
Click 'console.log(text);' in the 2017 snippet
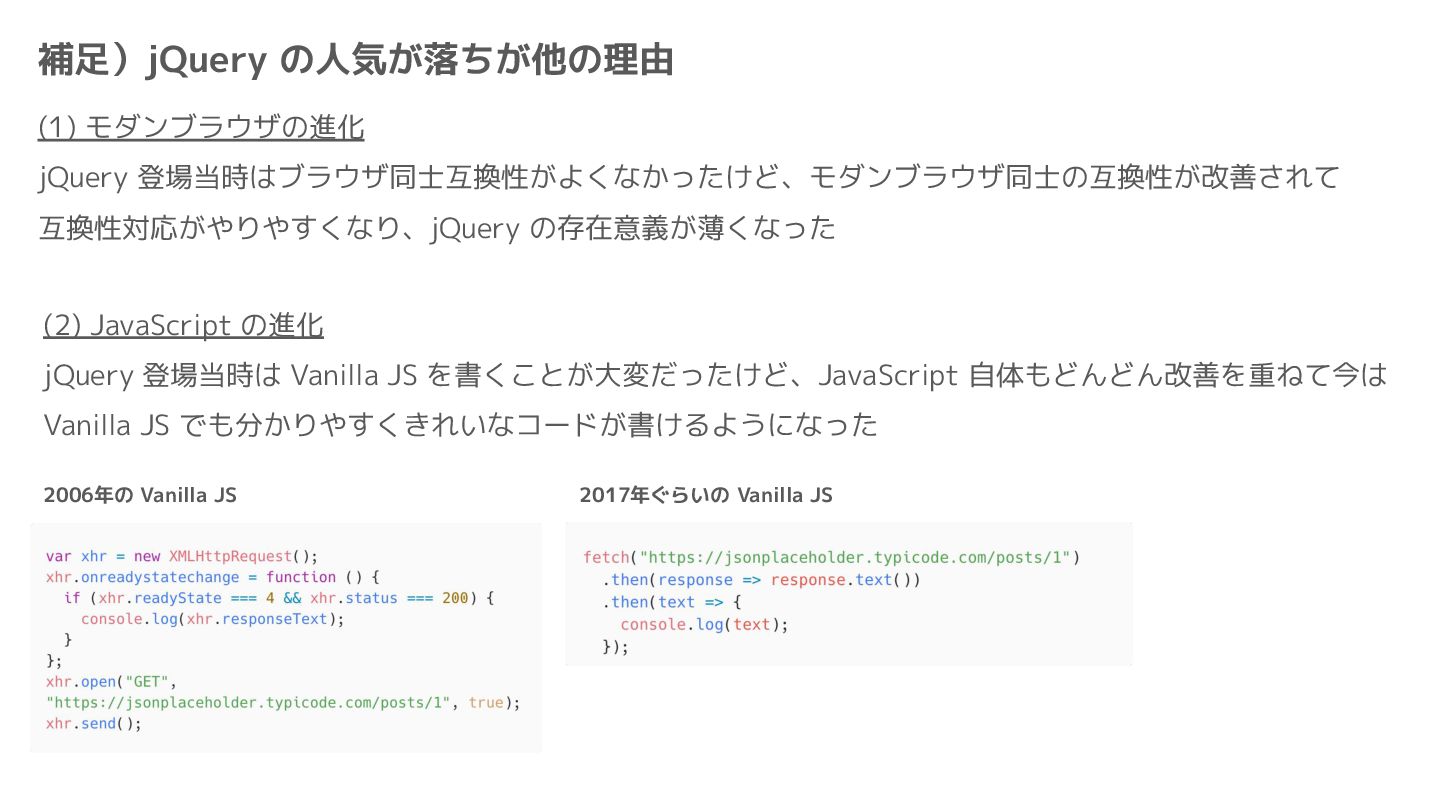(705, 625)
